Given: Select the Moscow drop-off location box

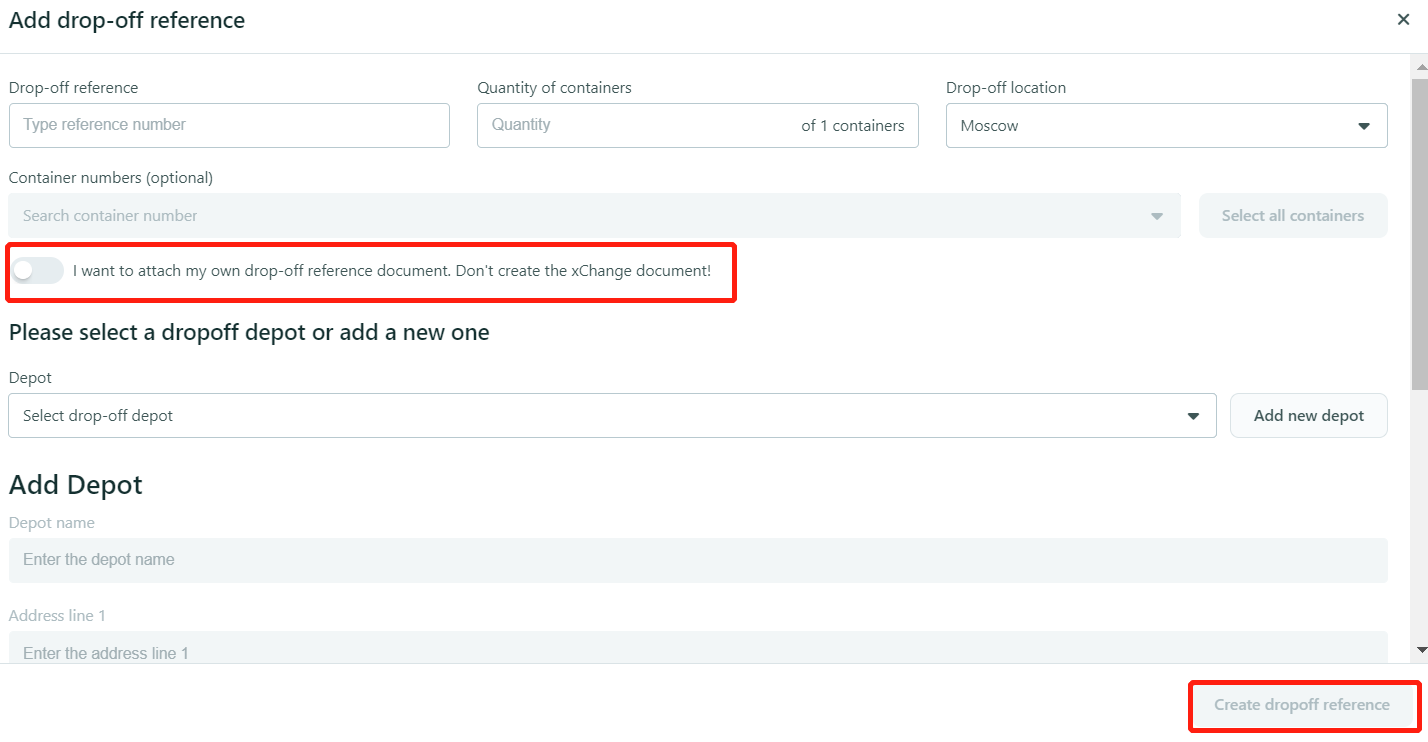Looking at the screenshot, I should pos(1150,126).
